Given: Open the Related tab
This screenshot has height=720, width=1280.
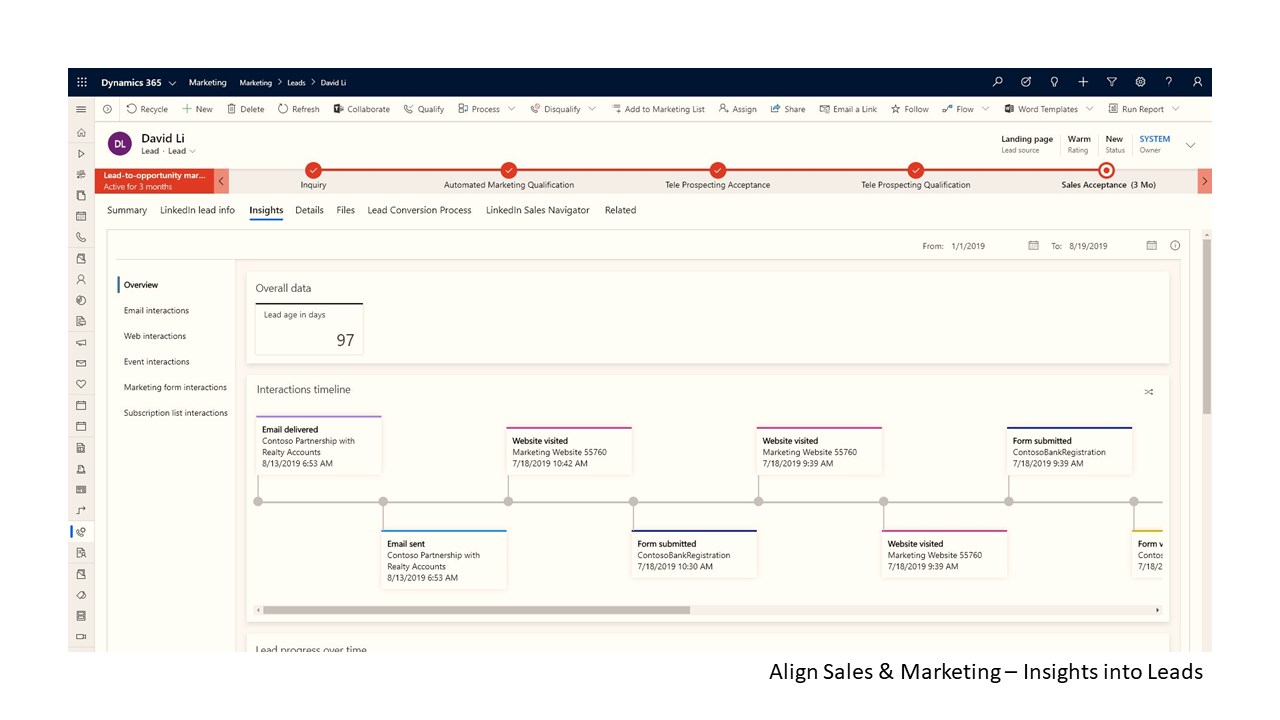Looking at the screenshot, I should click(x=620, y=210).
